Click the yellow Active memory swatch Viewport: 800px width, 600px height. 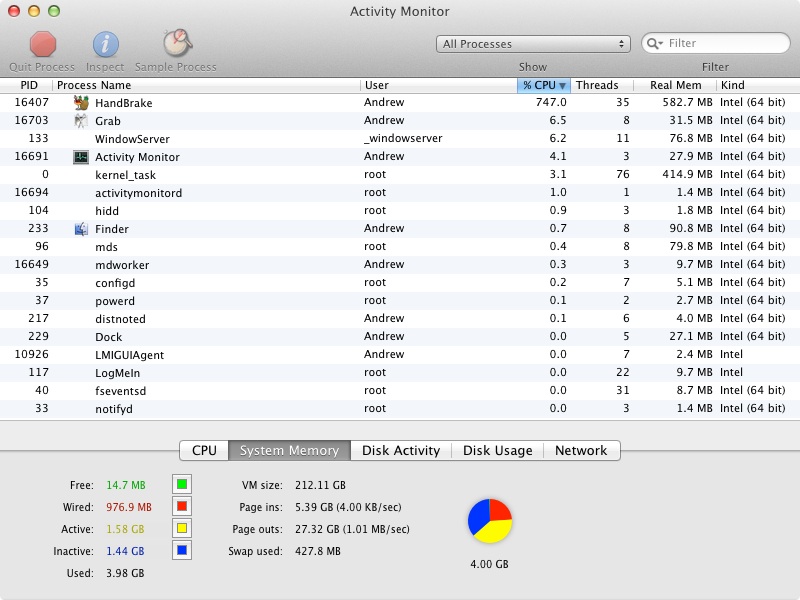(x=182, y=528)
